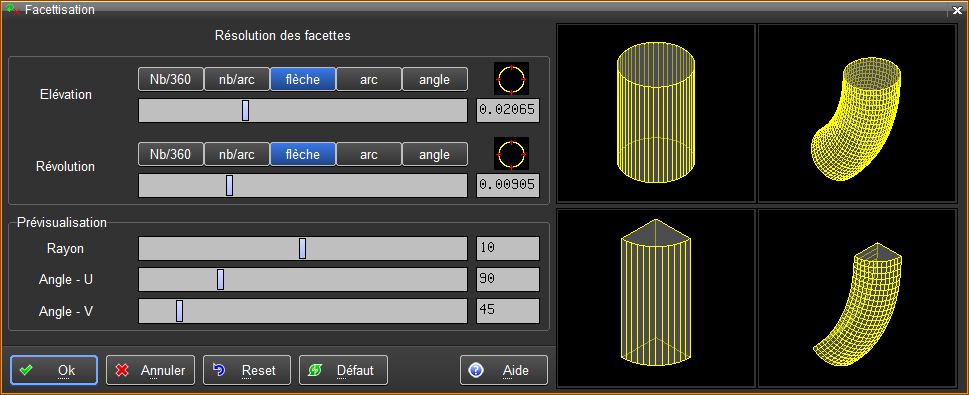969x395 pixels.
Task: Click the red X icon on Annuler
Action: point(122,370)
